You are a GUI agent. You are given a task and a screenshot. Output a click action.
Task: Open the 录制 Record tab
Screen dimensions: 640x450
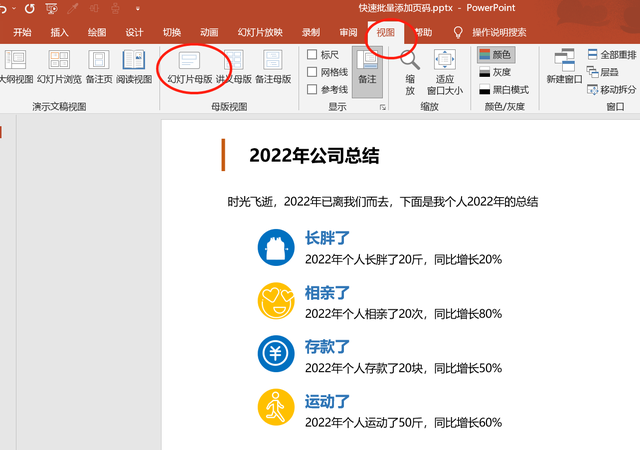pos(311,32)
